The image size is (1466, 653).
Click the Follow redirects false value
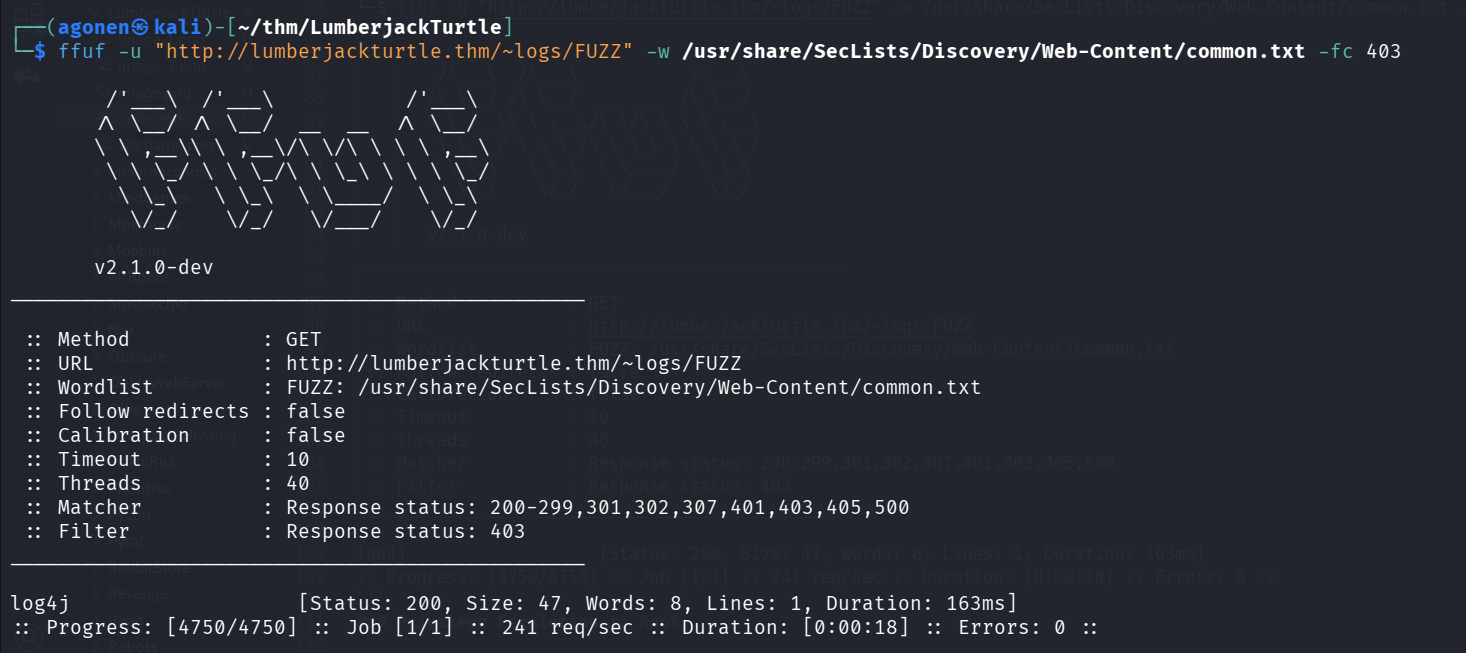(315, 411)
